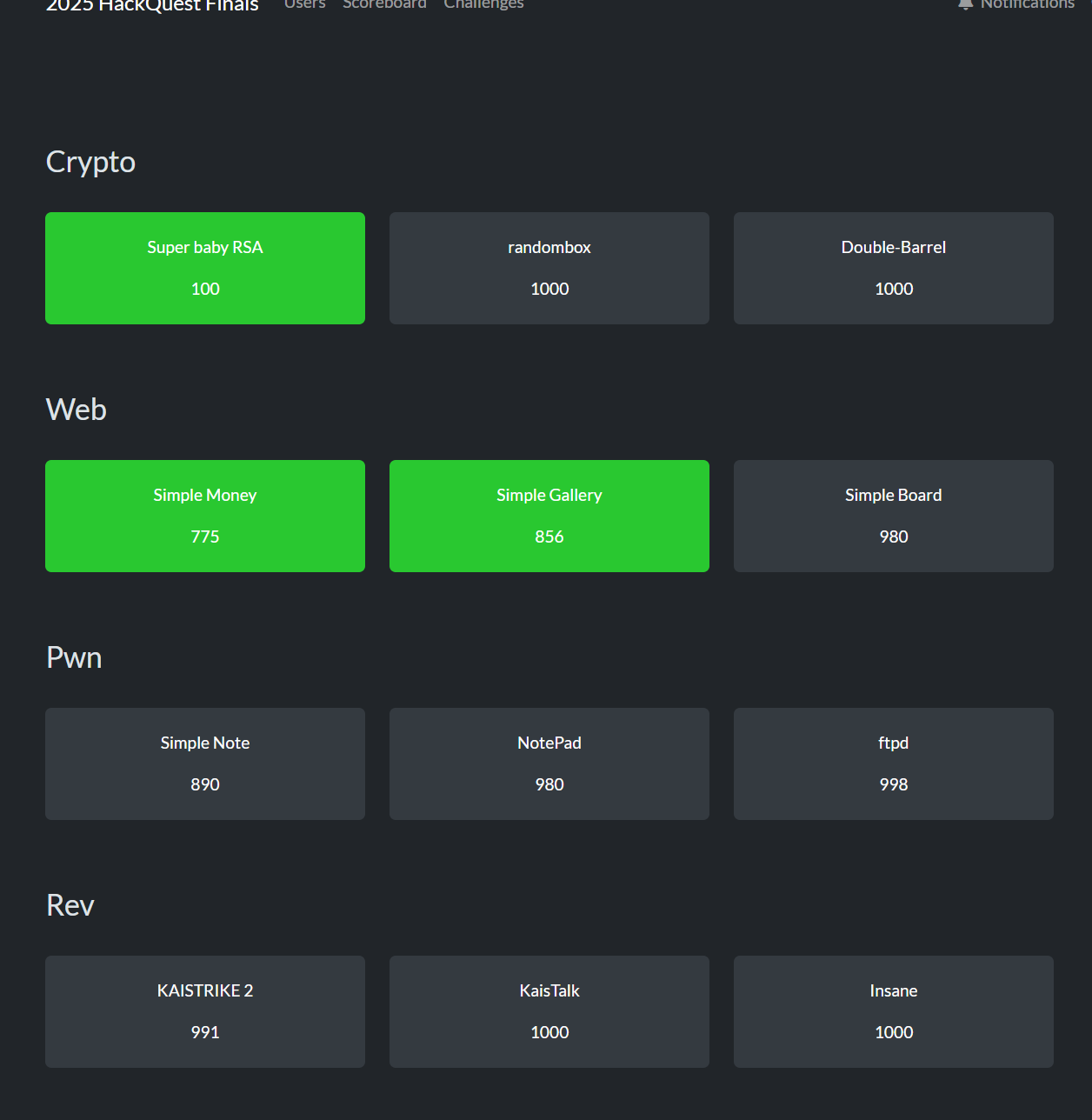Screen dimensions: 1092x1120
Task: Open the randombox challenge card
Action: coord(549,268)
